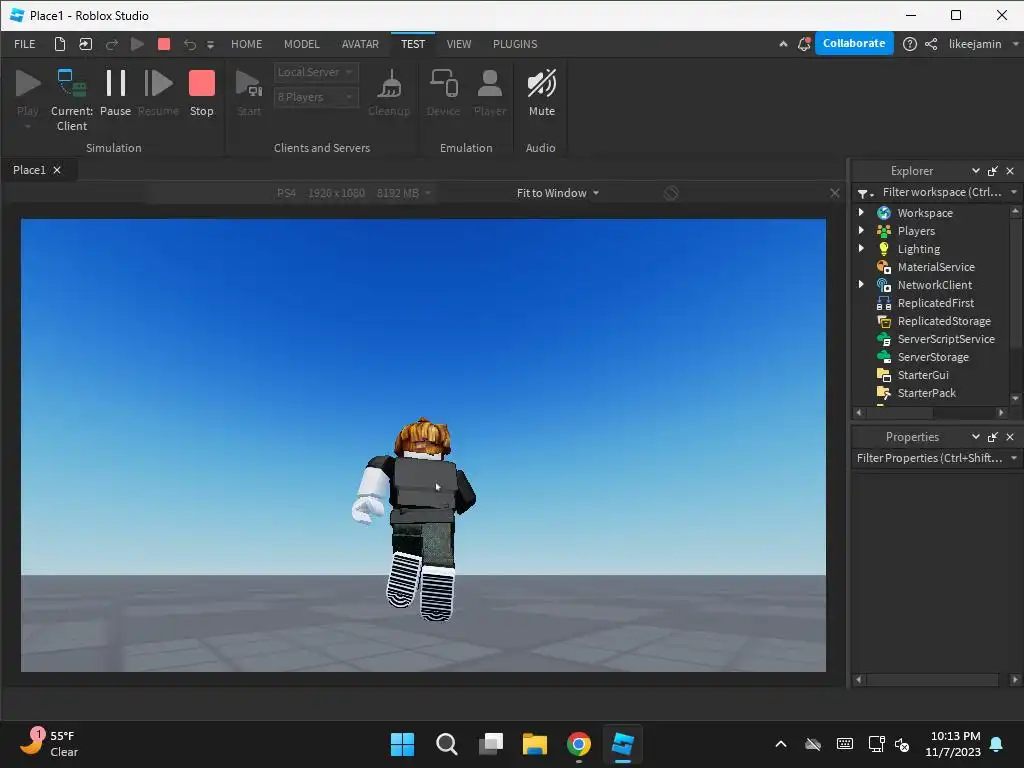This screenshot has height=768, width=1024.
Task: Select ServerStorage in Explorer
Action: (933, 357)
